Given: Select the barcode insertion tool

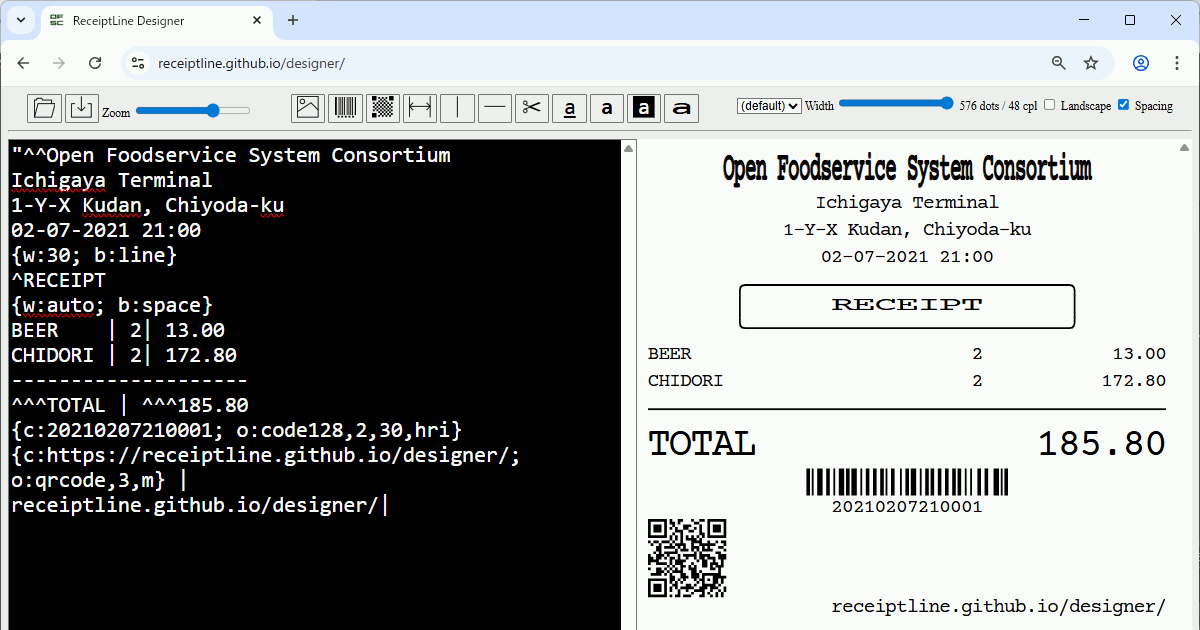Looking at the screenshot, I should pos(345,108).
